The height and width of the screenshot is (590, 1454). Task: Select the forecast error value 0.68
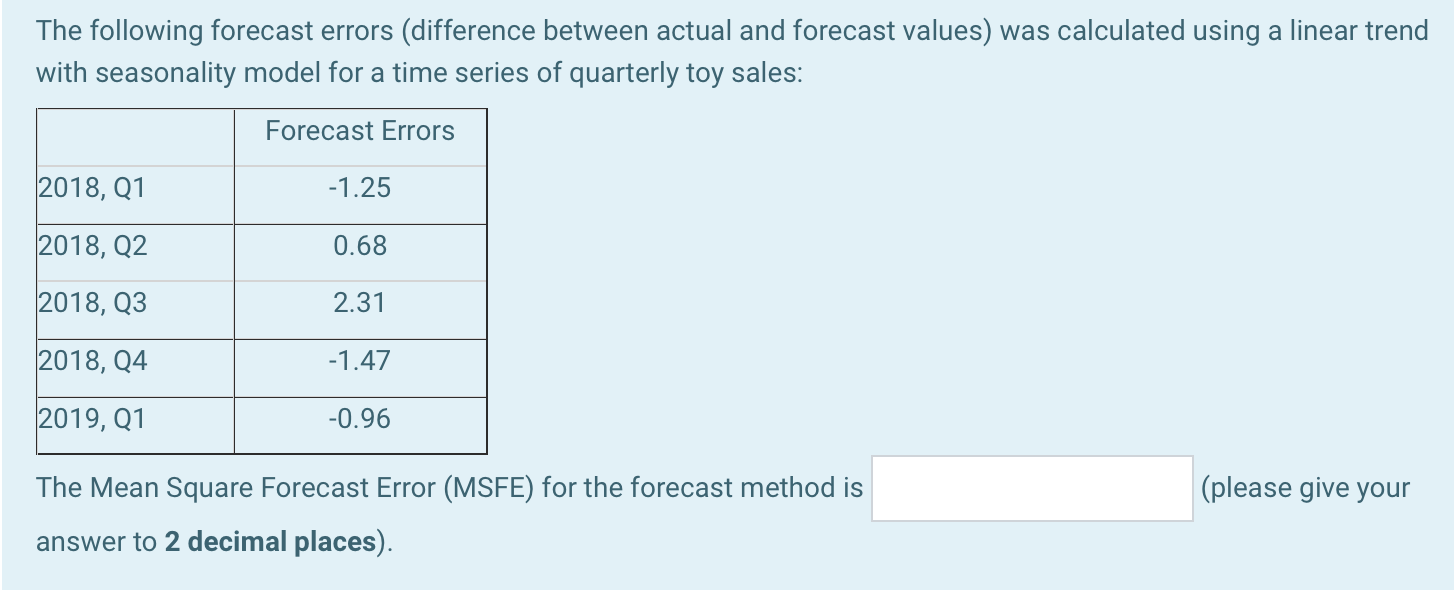359,246
